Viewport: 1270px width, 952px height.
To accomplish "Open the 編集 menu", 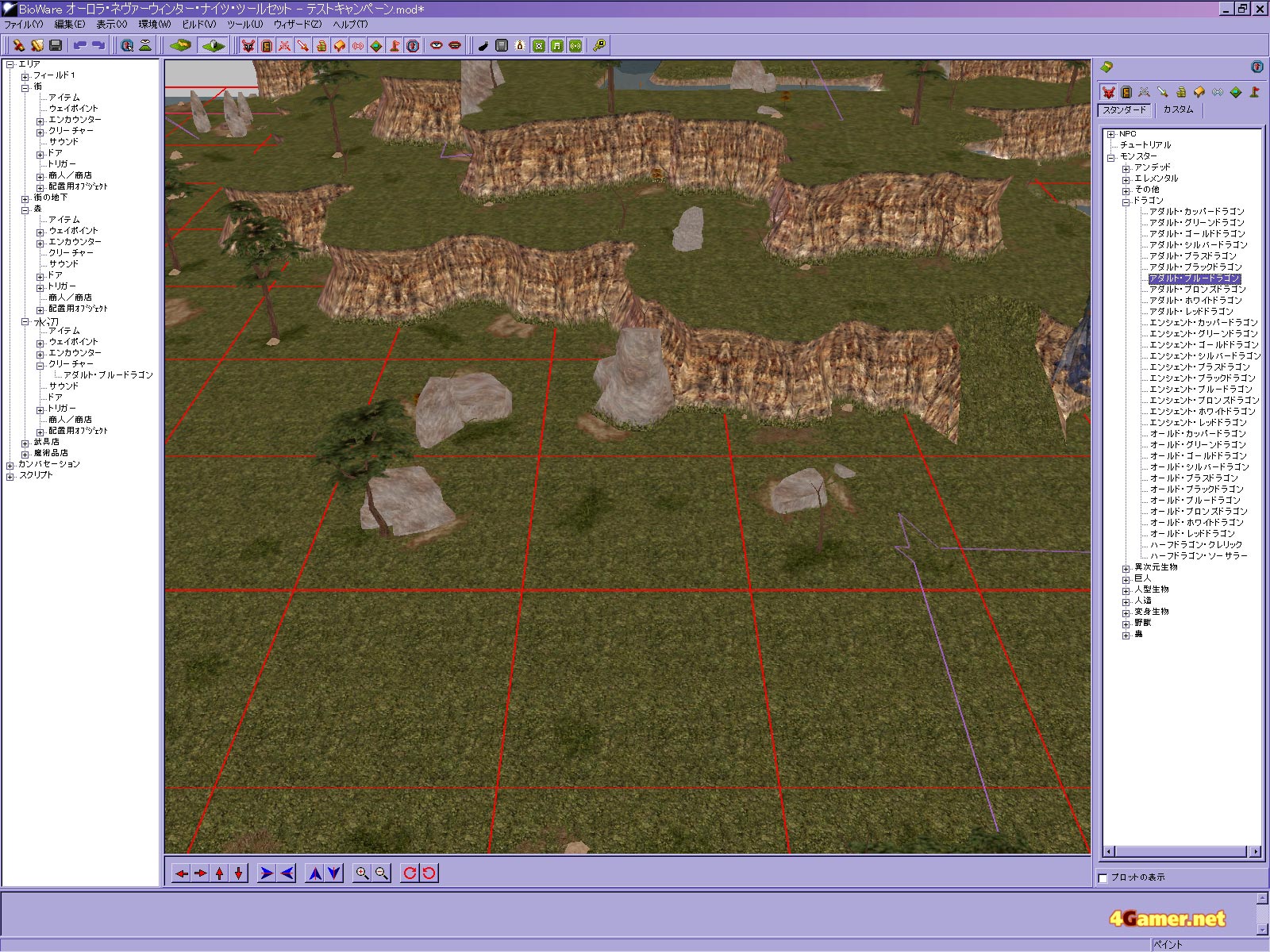I will tap(69, 25).
